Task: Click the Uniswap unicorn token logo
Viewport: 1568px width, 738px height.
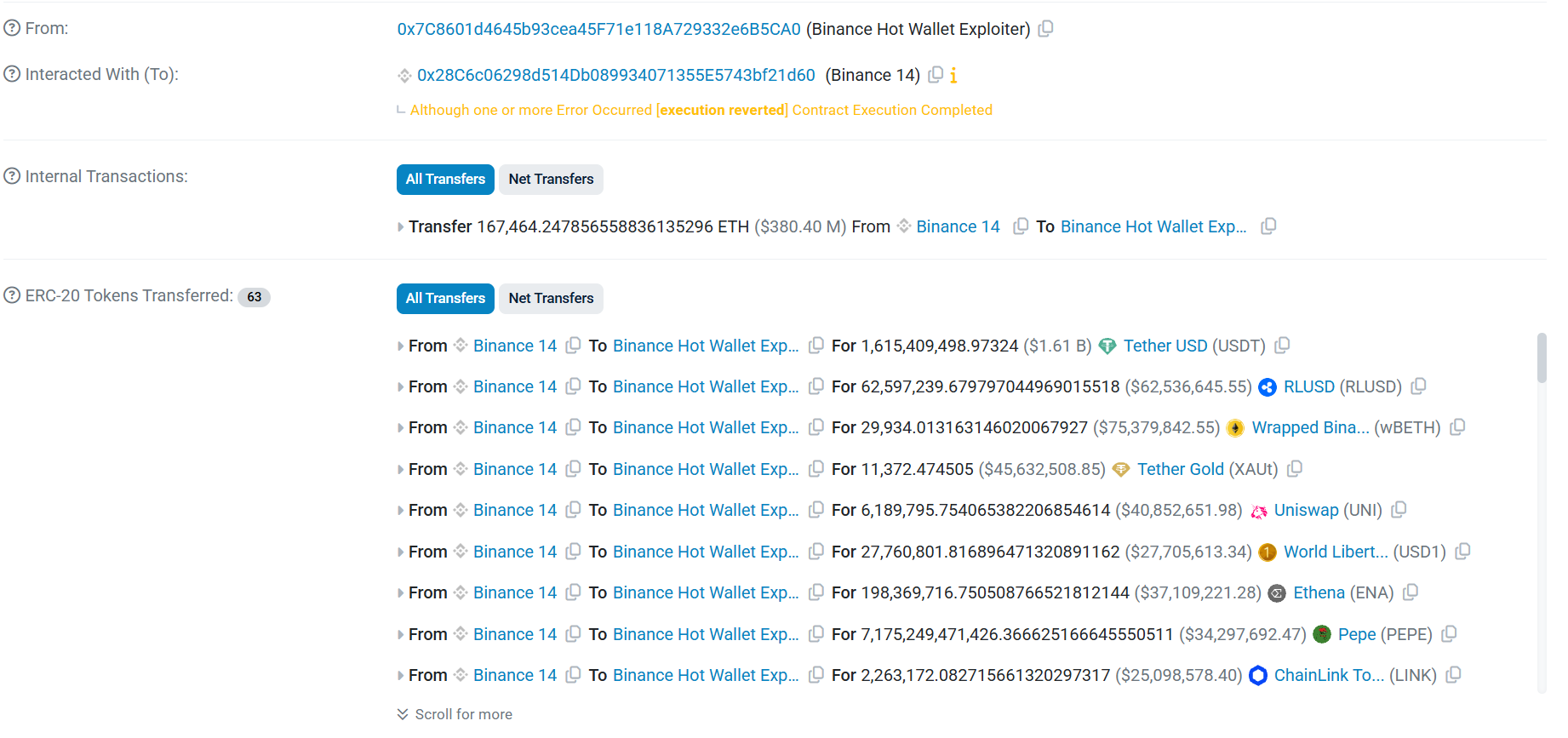Action: (1259, 511)
